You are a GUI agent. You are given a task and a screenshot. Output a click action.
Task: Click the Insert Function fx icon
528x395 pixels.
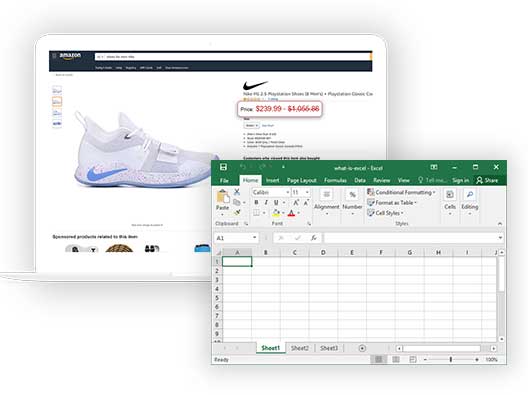[x=314, y=238]
